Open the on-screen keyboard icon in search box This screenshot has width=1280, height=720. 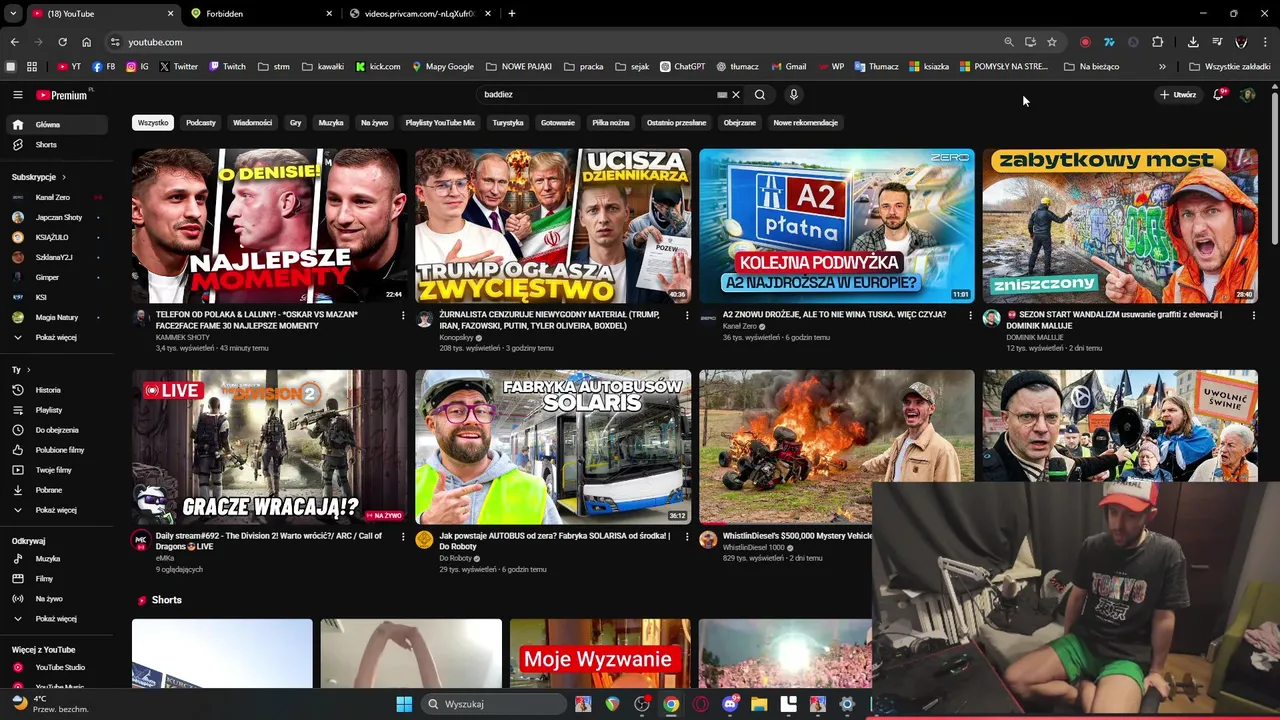(x=722, y=95)
